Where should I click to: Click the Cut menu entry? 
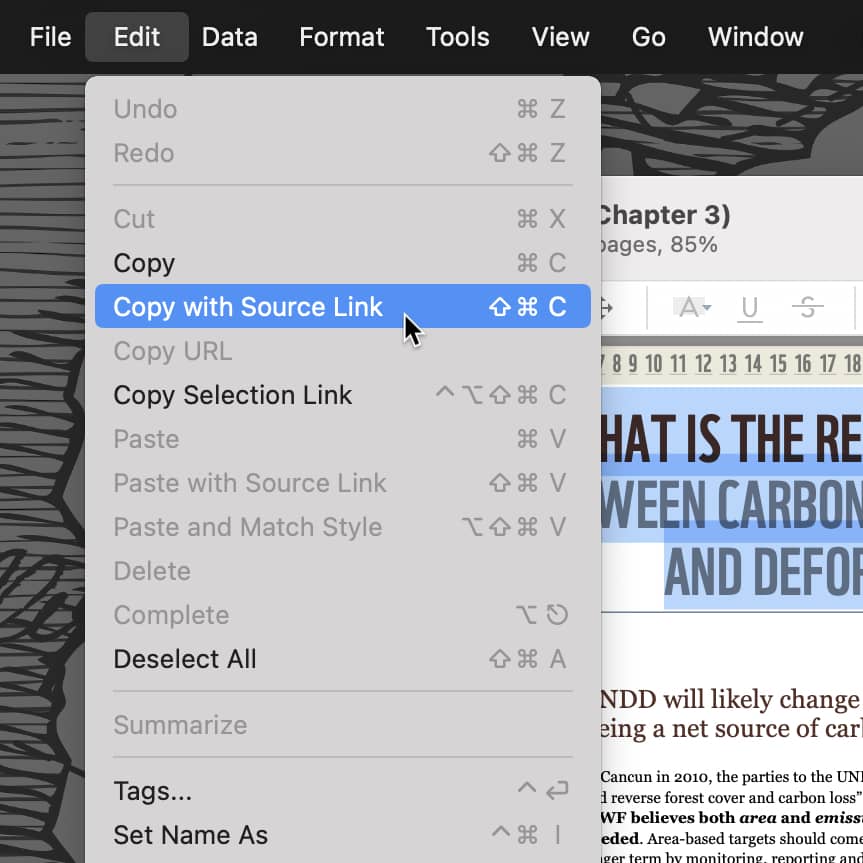[342, 219]
